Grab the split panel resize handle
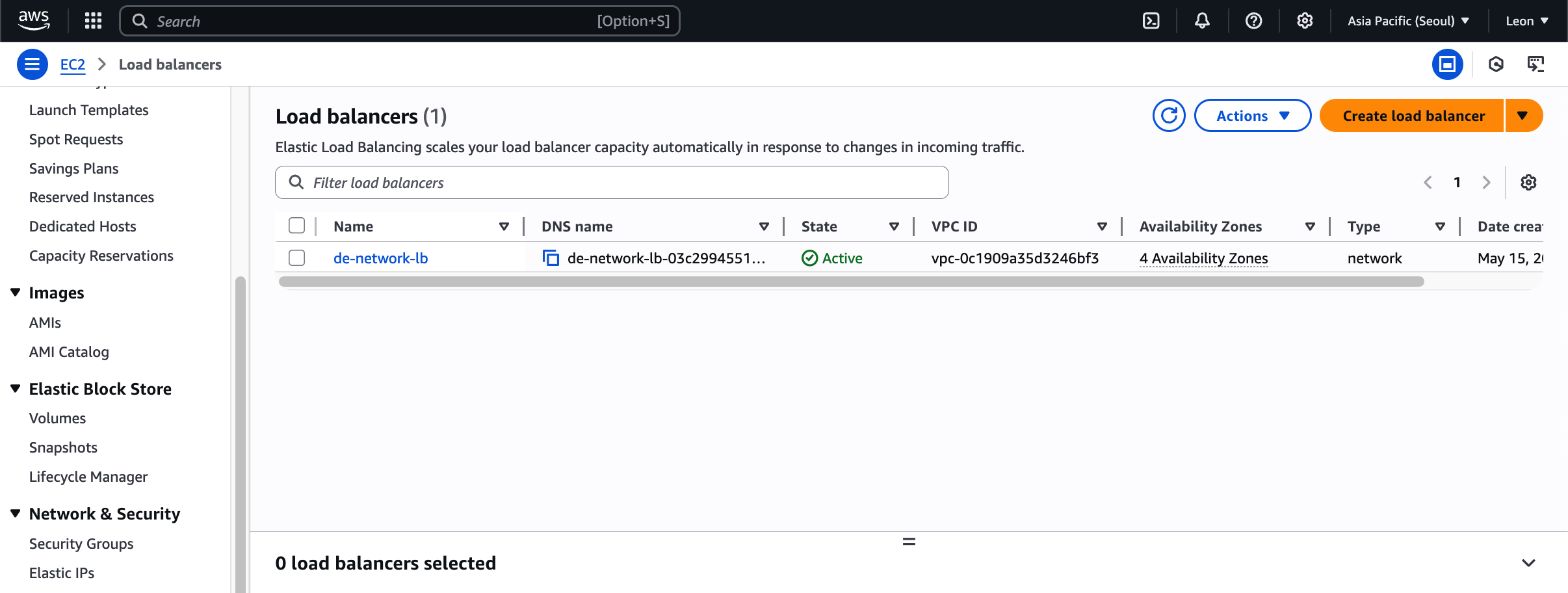This screenshot has width=1568, height=593. [x=909, y=541]
